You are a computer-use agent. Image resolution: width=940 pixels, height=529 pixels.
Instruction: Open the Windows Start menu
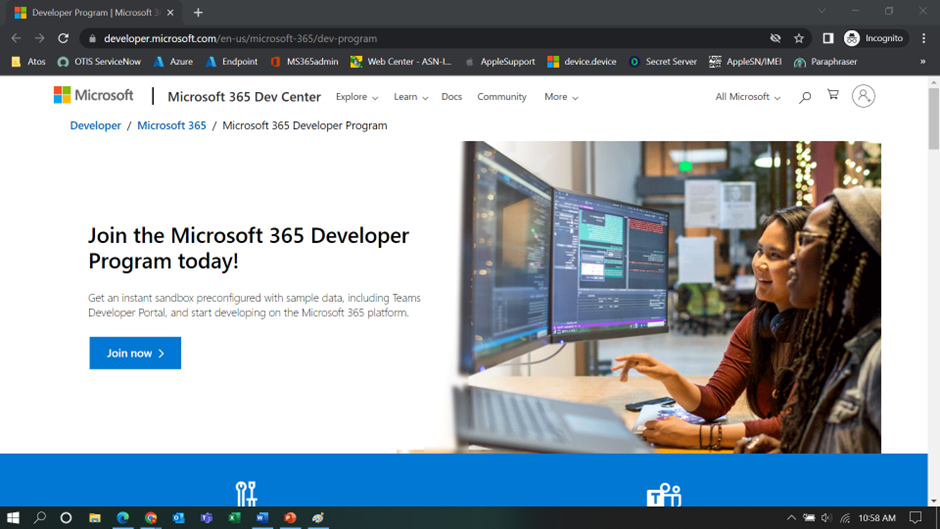[13, 518]
